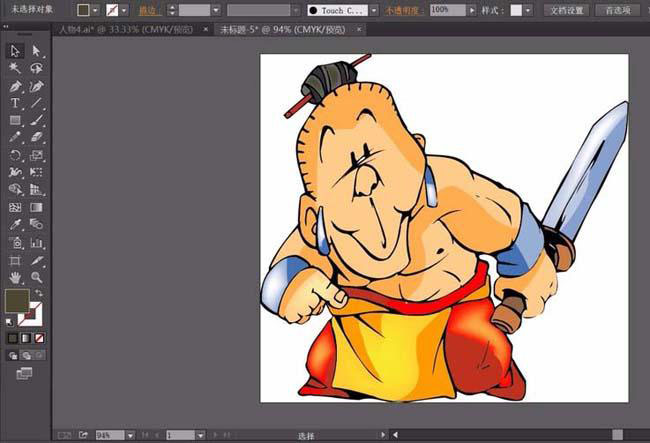Choose the Eraser tool
Screen dimensions: 650x443
click(x=36, y=137)
